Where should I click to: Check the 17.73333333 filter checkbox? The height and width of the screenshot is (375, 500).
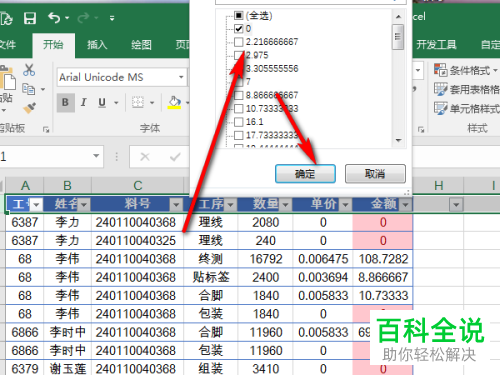click(239, 135)
